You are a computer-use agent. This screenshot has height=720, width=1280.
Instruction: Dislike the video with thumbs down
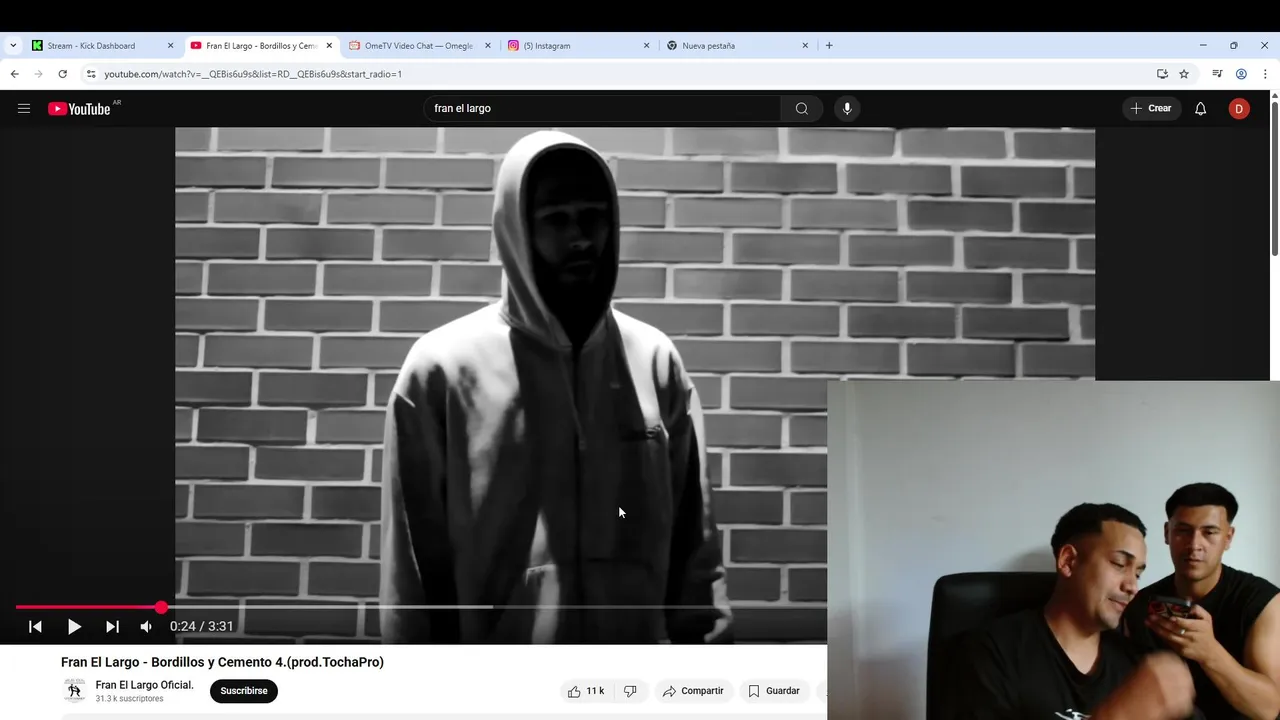(630, 691)
